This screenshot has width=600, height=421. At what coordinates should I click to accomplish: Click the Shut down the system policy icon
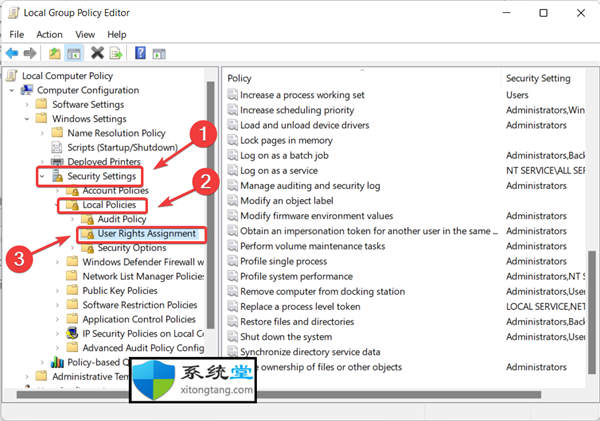(232, 336)
